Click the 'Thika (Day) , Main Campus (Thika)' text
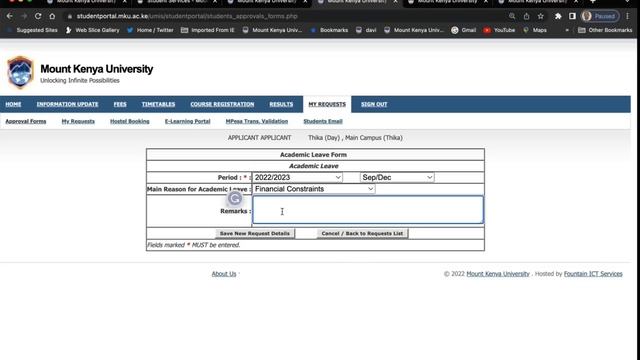This screenshot has height=360, width=640. tap(355, 138)
